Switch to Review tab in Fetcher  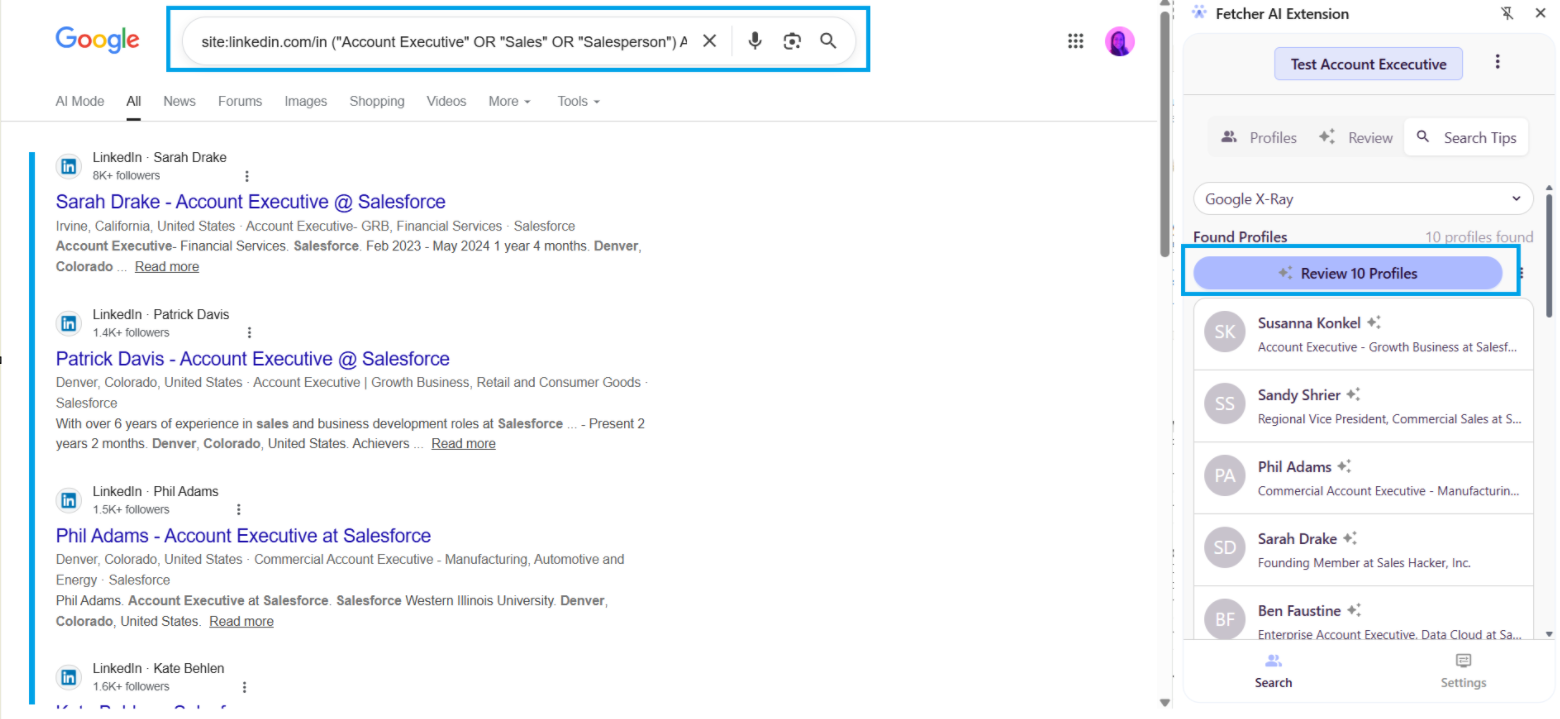[1355, 138]
